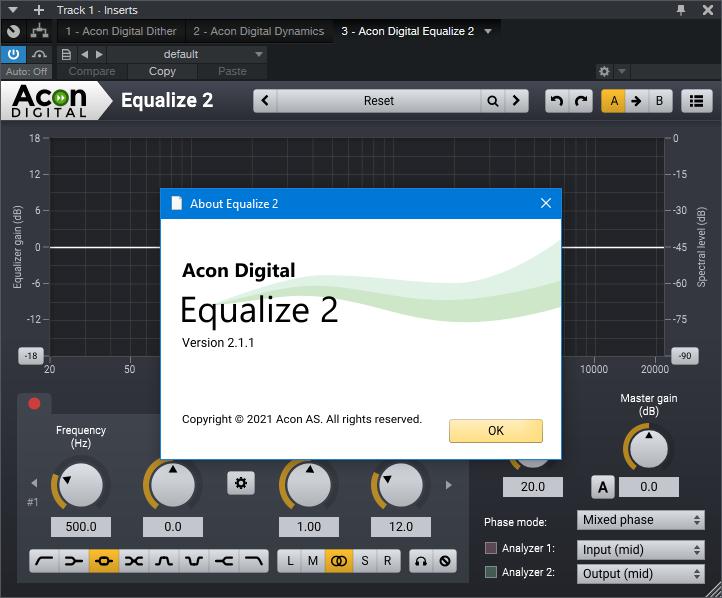722x598 pixels.
Task: Click the -18 gain range button
Action: (x=31, y=356)
